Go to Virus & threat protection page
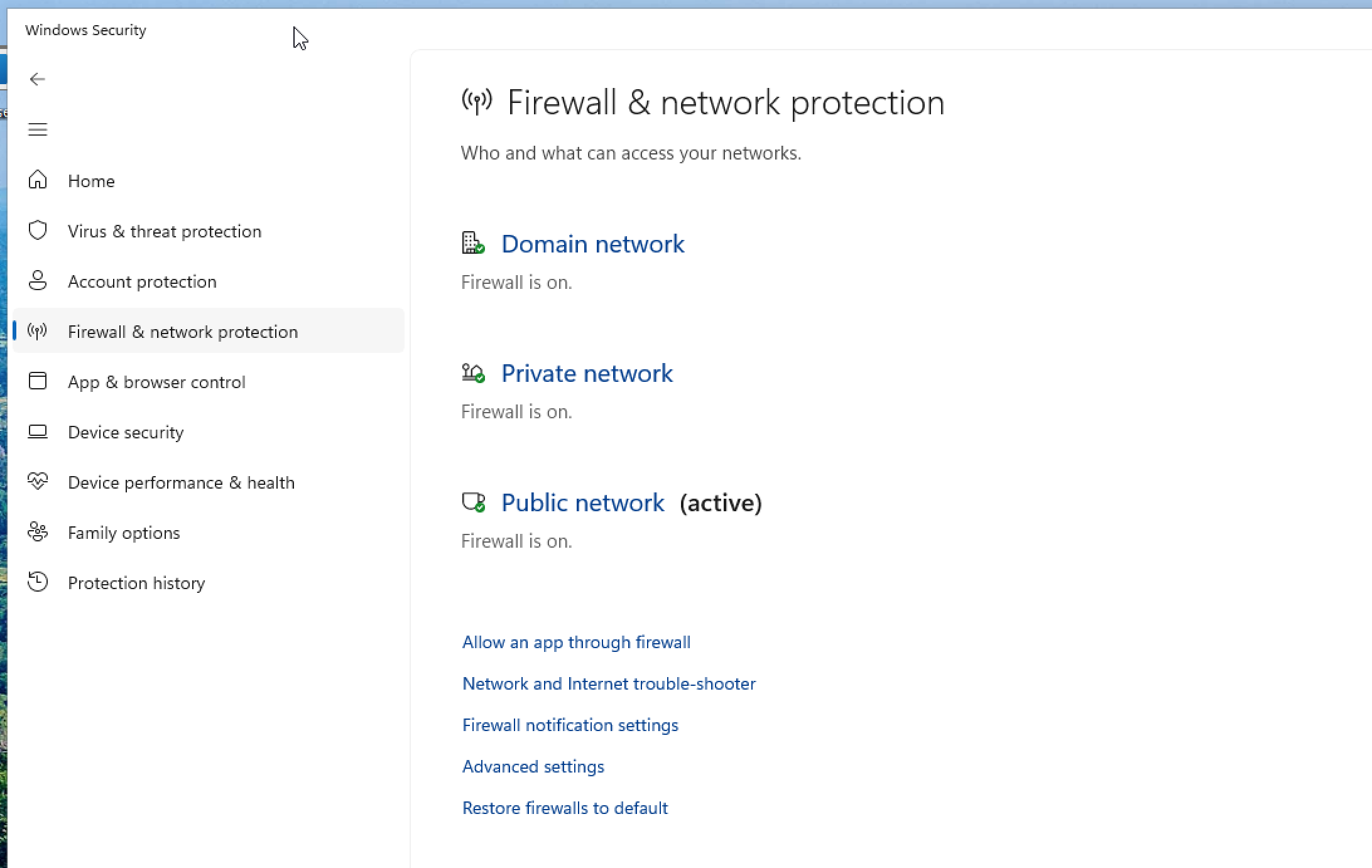 pyautogui.click(x=164, y=231)
